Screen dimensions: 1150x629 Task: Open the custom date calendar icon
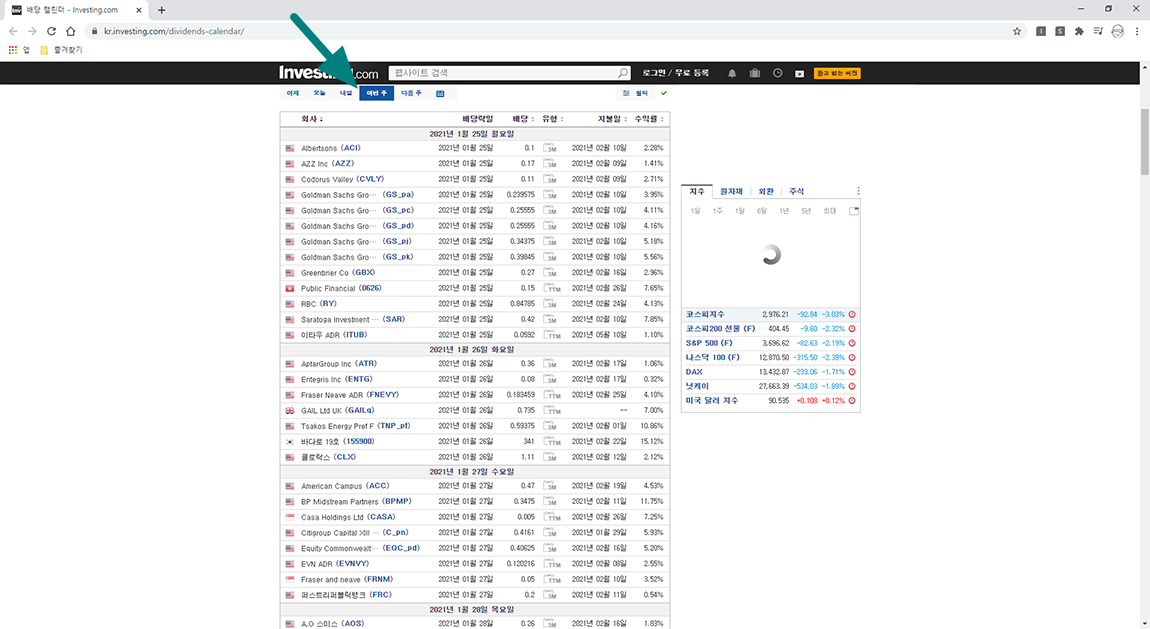pos(440,93)
